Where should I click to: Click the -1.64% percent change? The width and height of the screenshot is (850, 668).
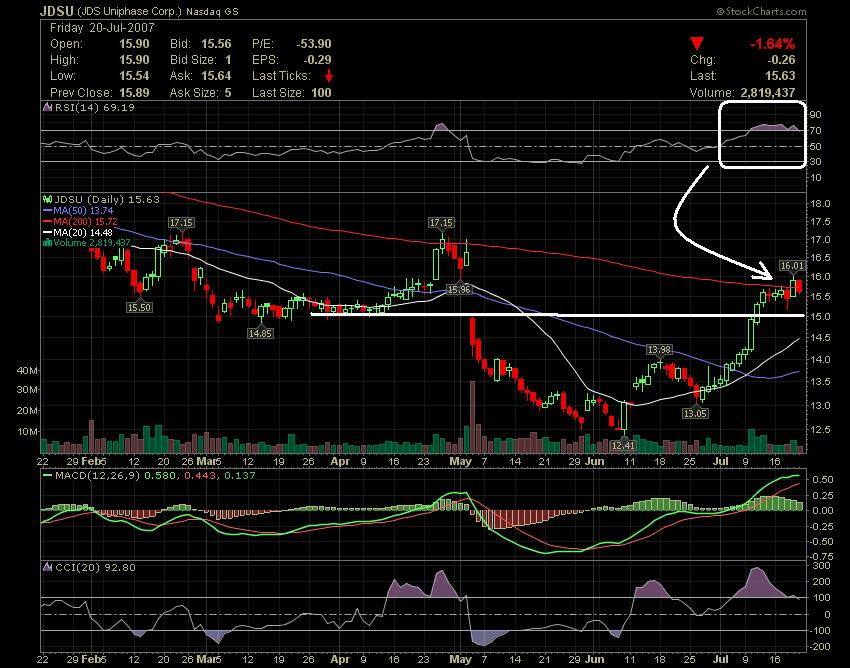772,44
